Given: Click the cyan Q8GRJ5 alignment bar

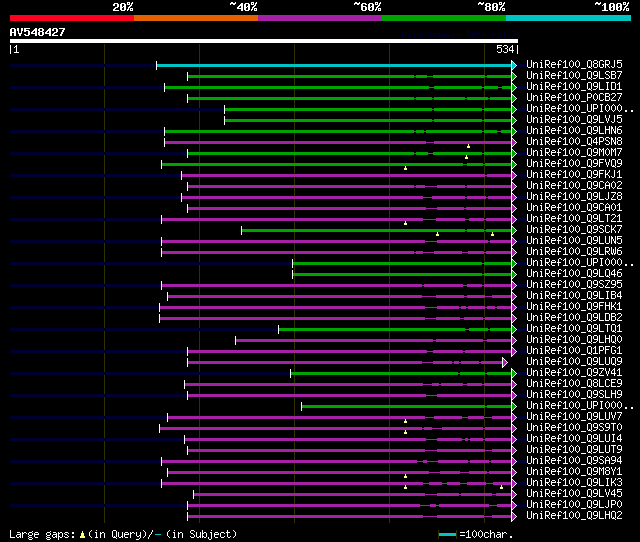Looking at the screenshot, I should tap(334, 65).
